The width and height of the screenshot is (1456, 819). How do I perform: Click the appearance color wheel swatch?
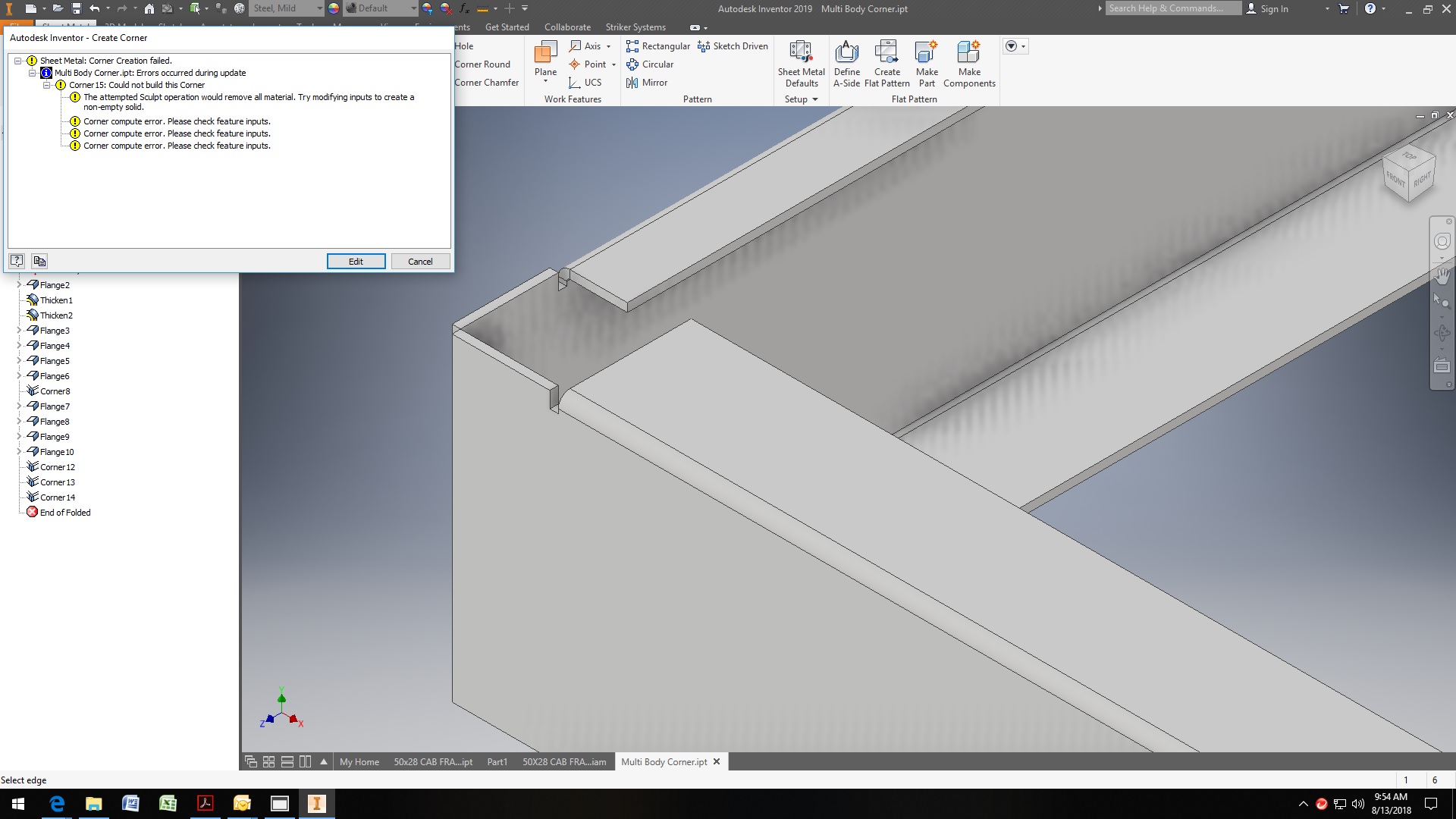pyautogui.click(x=334, y=8)
